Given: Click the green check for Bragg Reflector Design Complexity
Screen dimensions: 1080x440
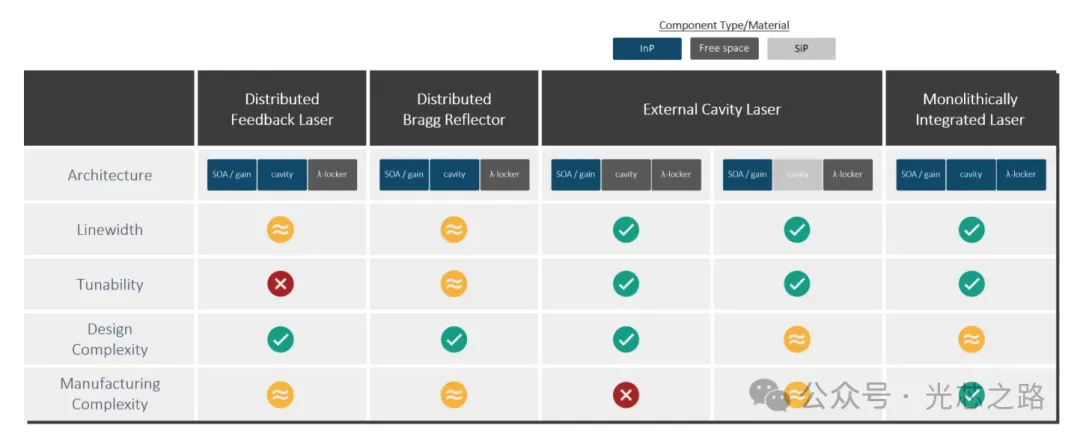Looking at the screenshot, I should tap(453, 339).
